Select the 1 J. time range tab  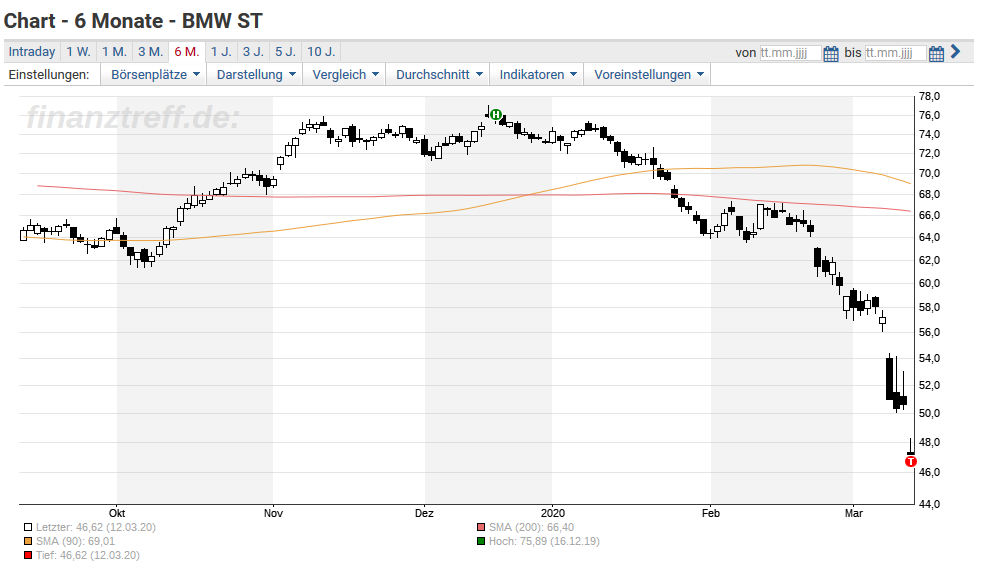point(221,51)
